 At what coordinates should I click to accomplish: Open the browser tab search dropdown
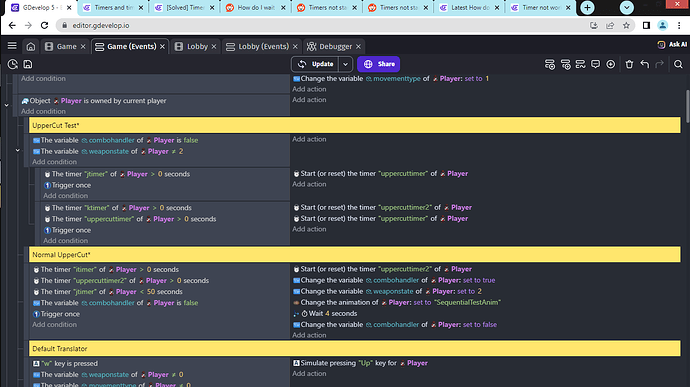point(627,7)
